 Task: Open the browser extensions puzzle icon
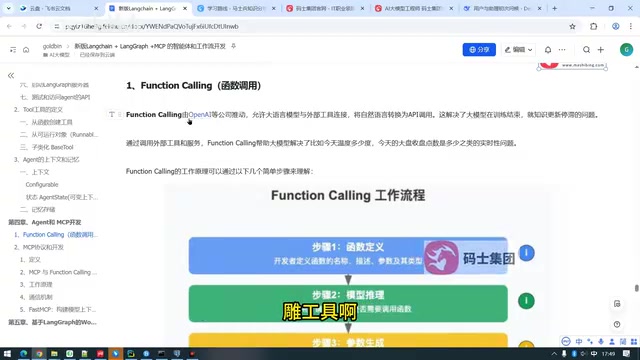tap(593, 26)
